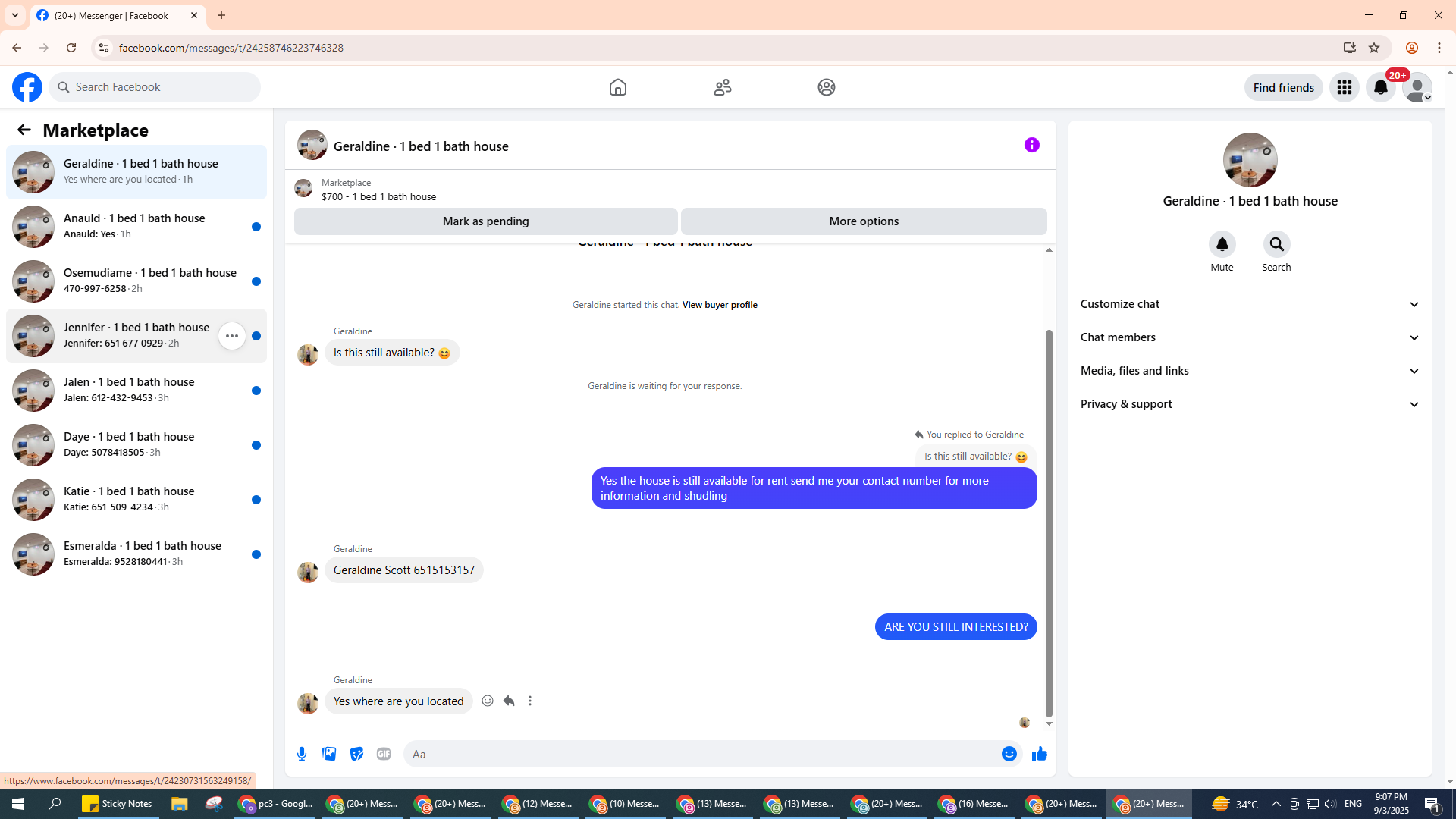Click More options button

[864, 221]
